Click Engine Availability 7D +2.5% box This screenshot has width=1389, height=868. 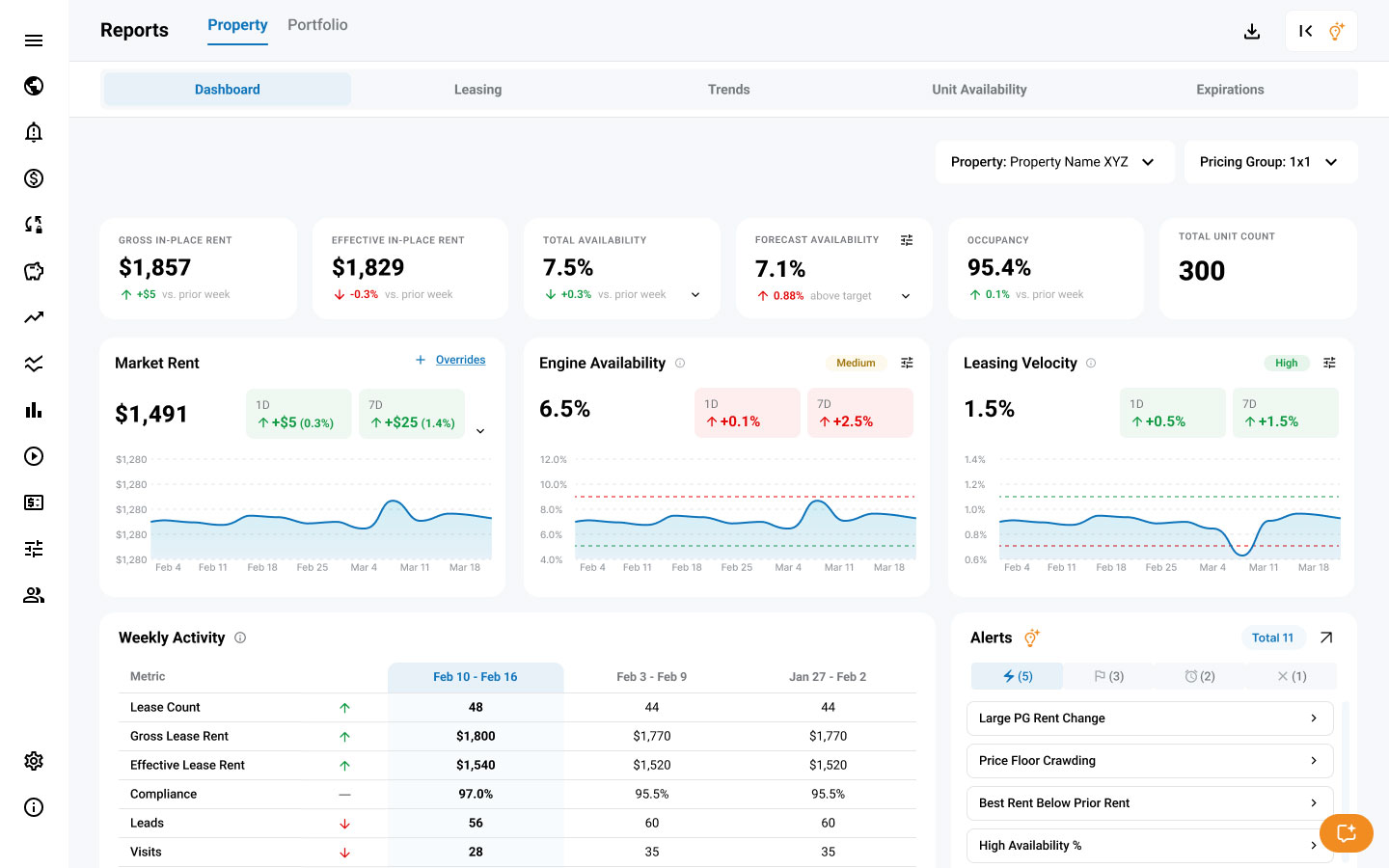860,413
